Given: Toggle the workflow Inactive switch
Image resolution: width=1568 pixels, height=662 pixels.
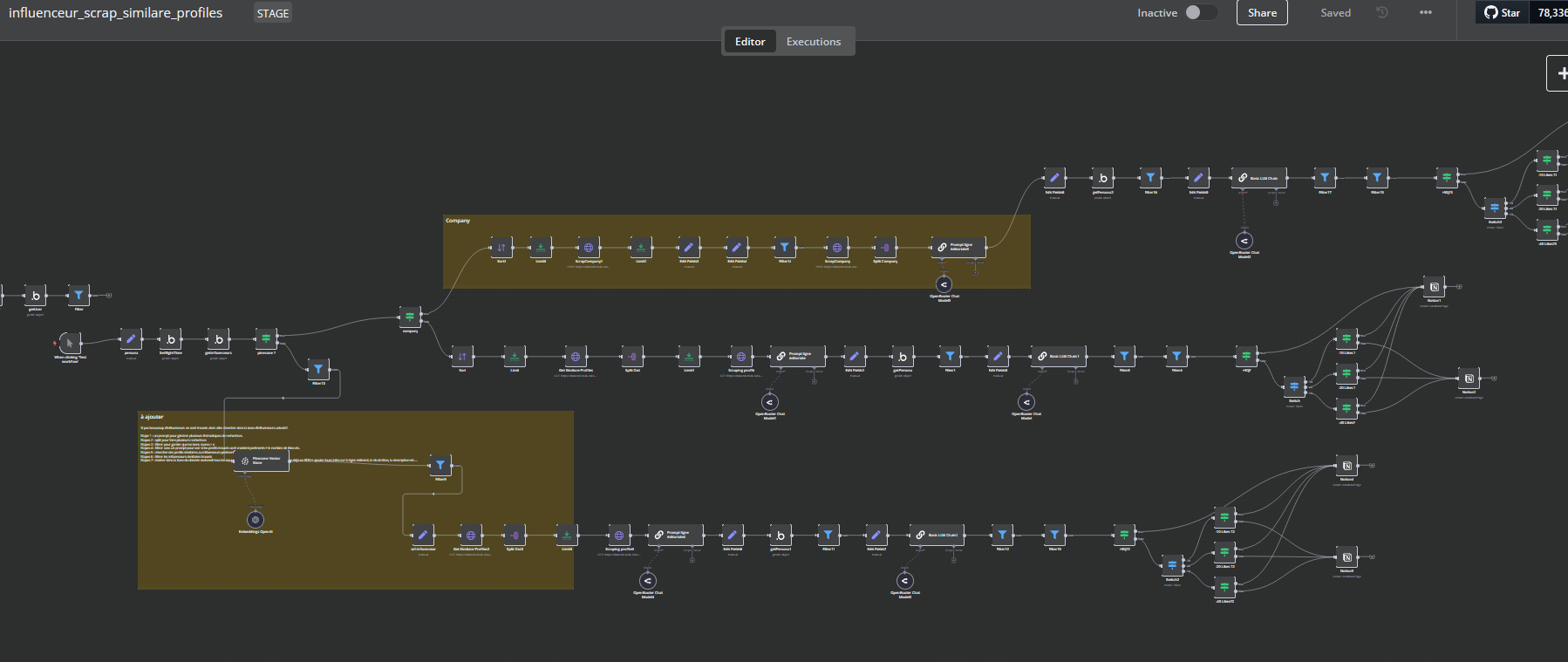Looking at the screenshot, I should 1200,12.
